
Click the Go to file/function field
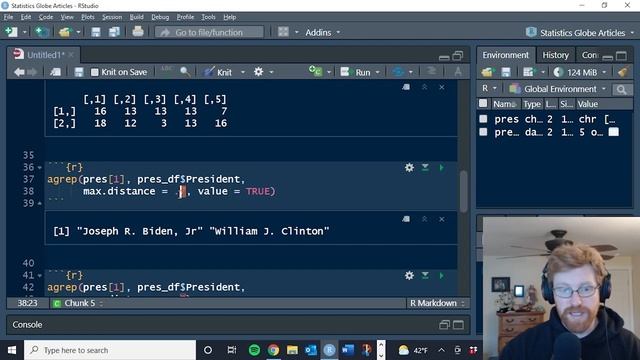tap(209, 32)
